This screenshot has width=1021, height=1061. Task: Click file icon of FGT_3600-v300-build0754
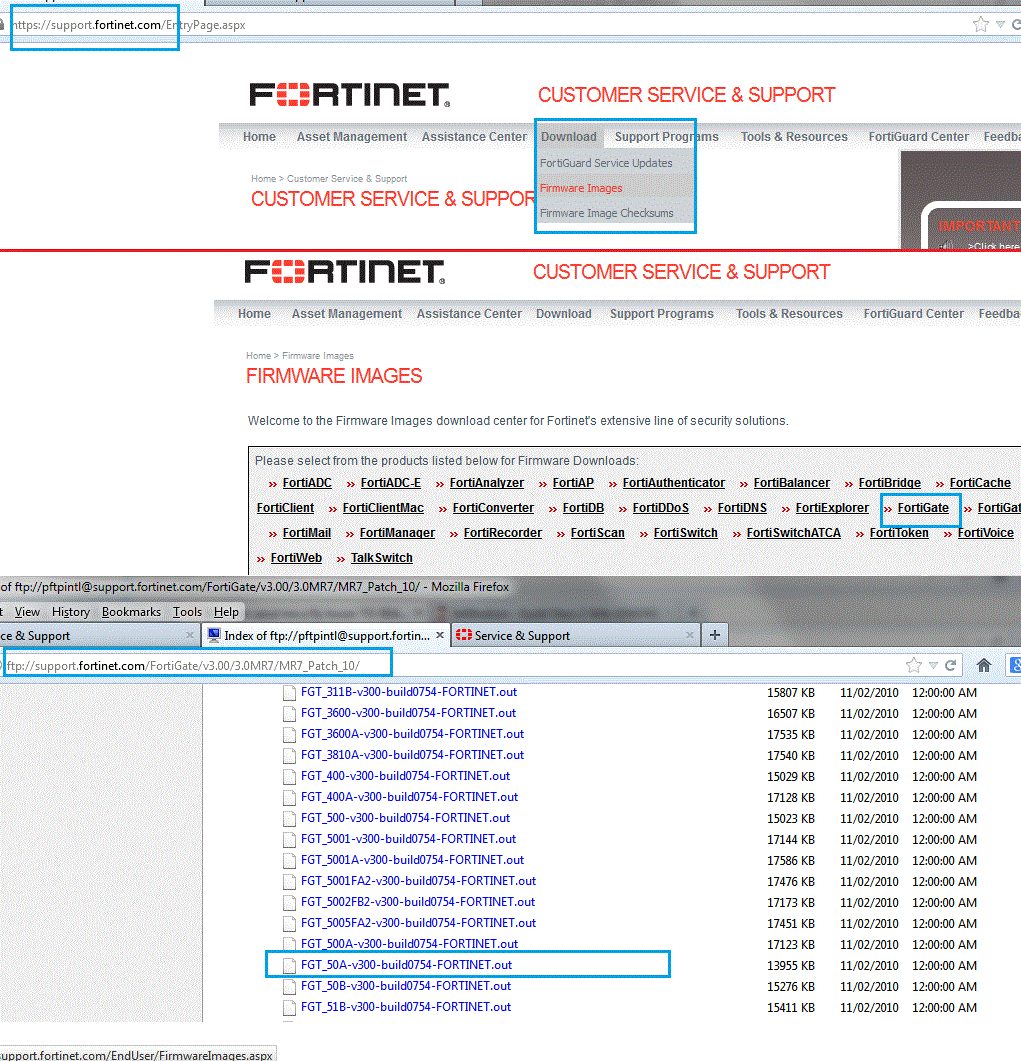coord(289,714)
